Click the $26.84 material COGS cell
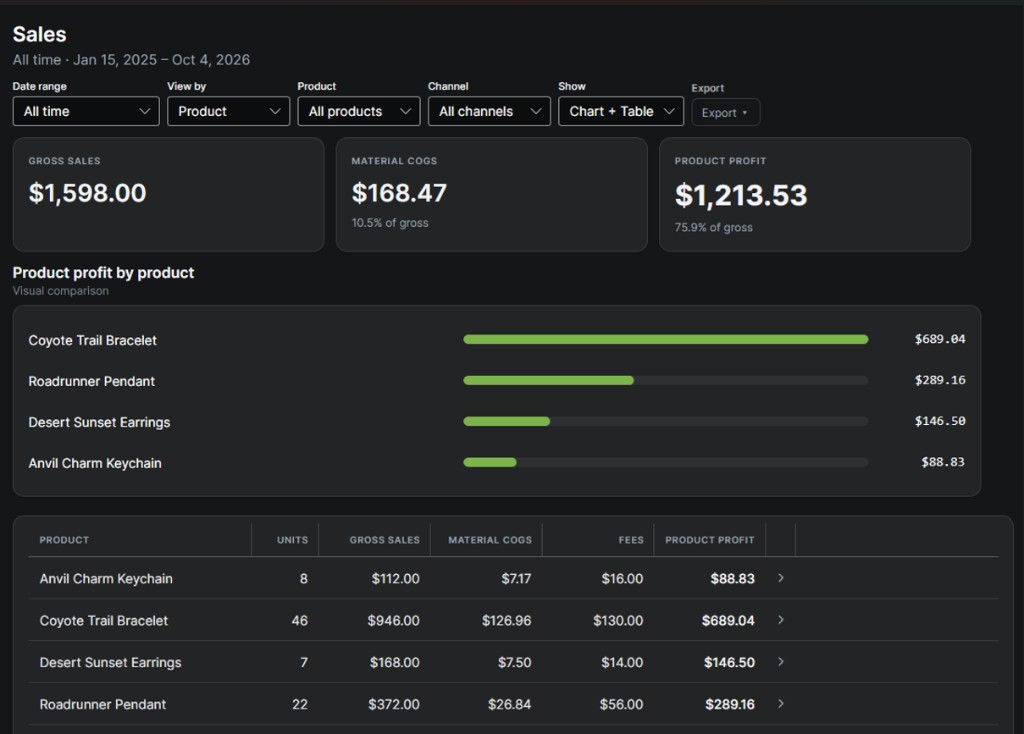The image size is (1024, 734). pos(509,704)
